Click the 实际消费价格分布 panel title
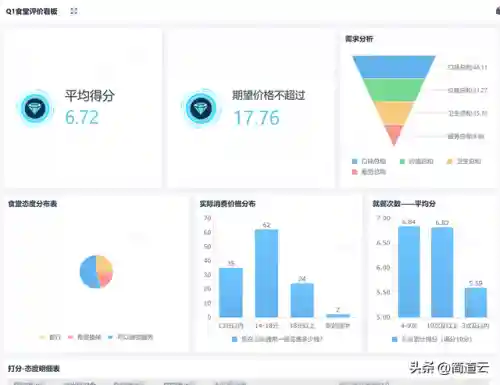This screenshot has width=500, height=385. 228,204
